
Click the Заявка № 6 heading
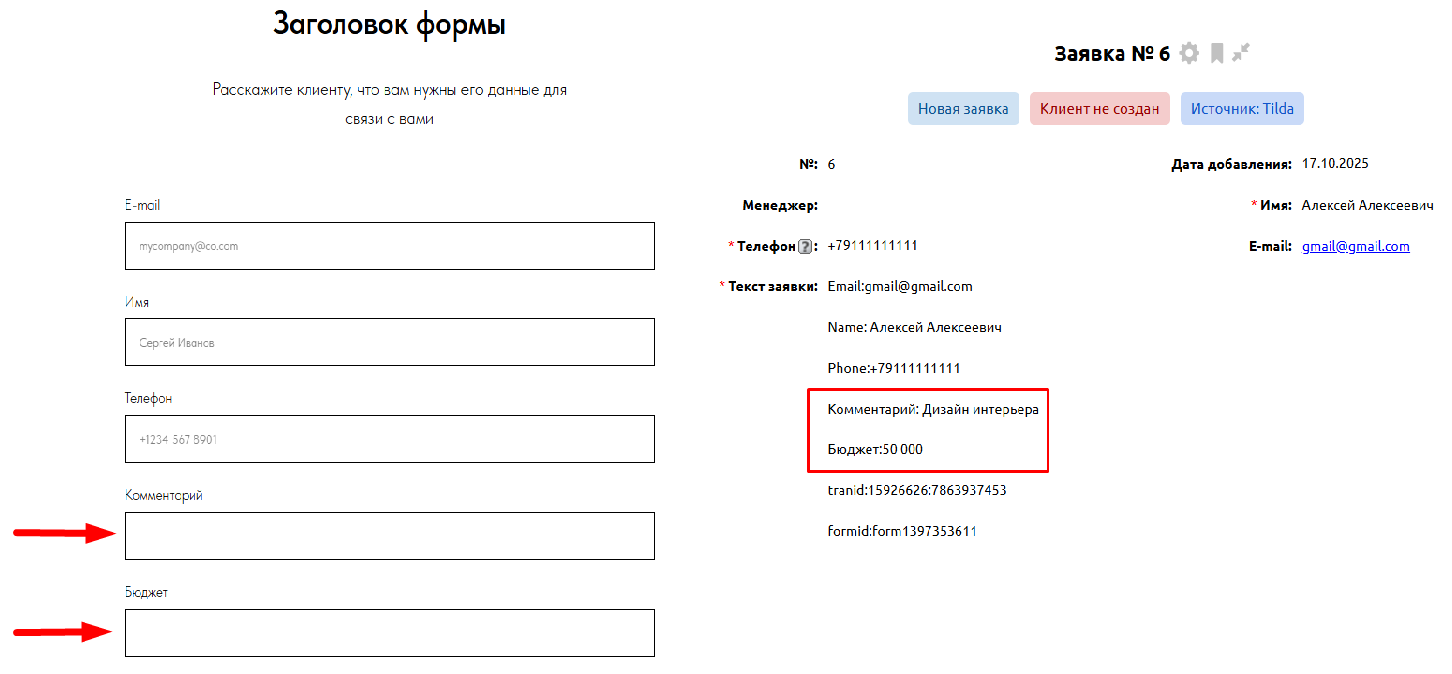(1111, 54)
